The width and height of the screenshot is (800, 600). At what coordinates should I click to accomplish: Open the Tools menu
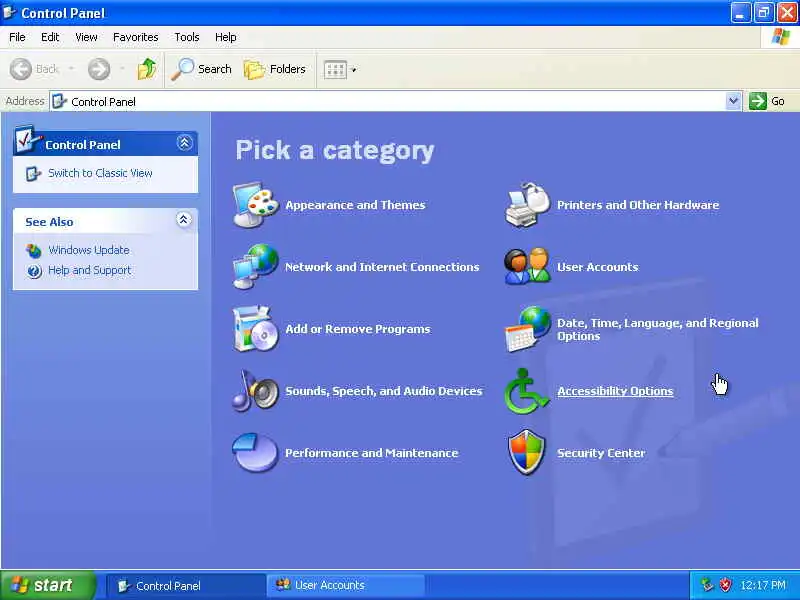(x=187, y=37)
